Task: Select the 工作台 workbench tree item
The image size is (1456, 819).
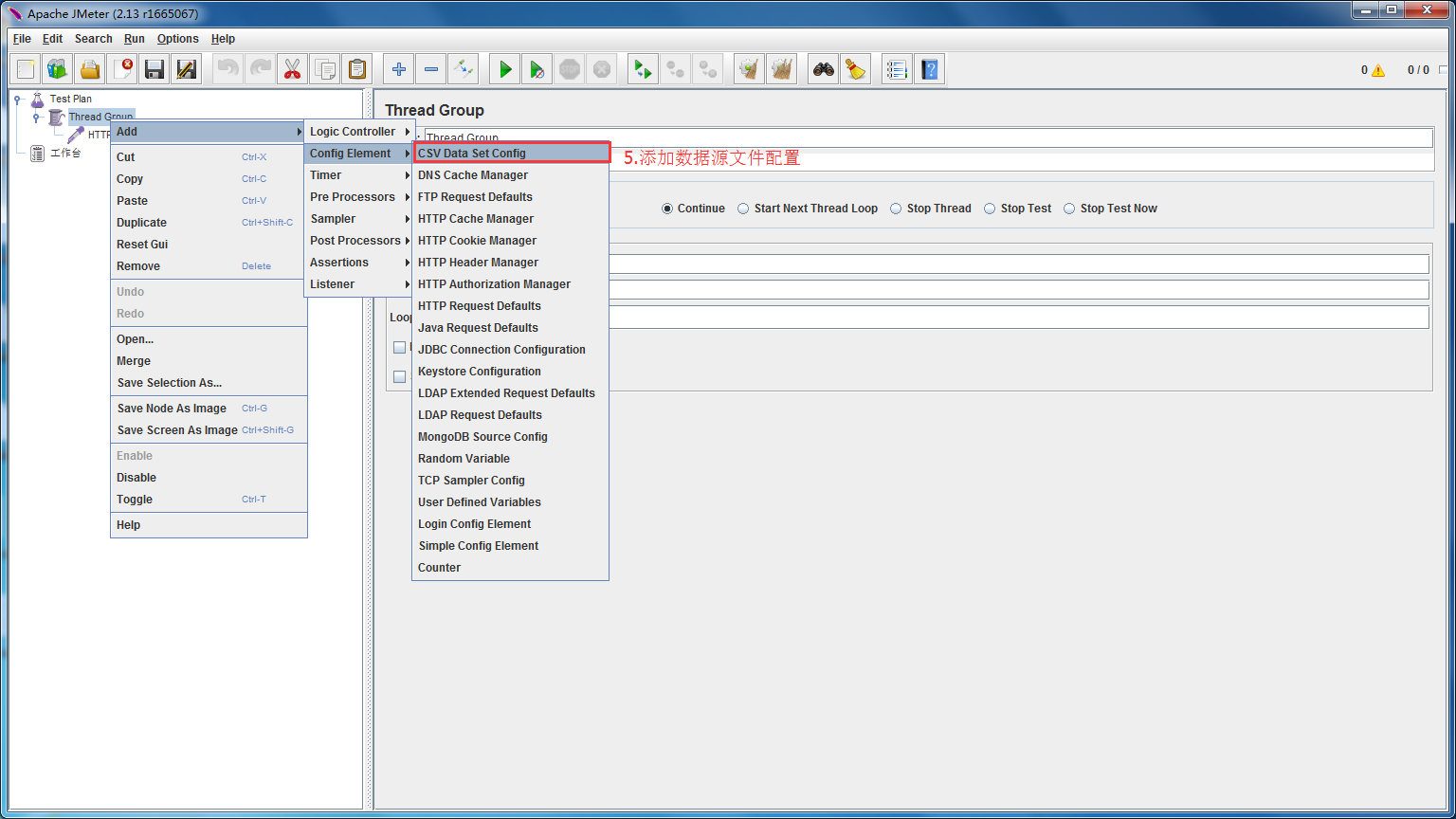Action: (65, 154)
